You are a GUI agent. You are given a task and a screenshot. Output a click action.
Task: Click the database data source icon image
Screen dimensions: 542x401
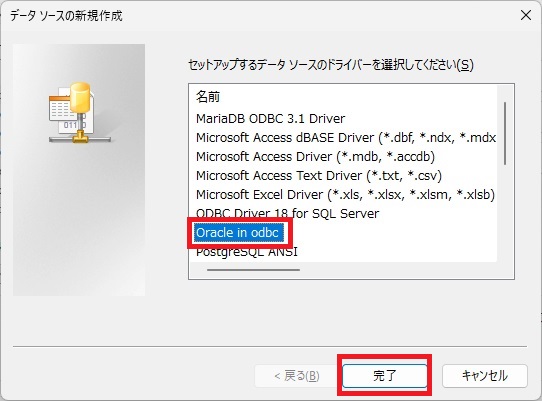(x=80, y=113)
